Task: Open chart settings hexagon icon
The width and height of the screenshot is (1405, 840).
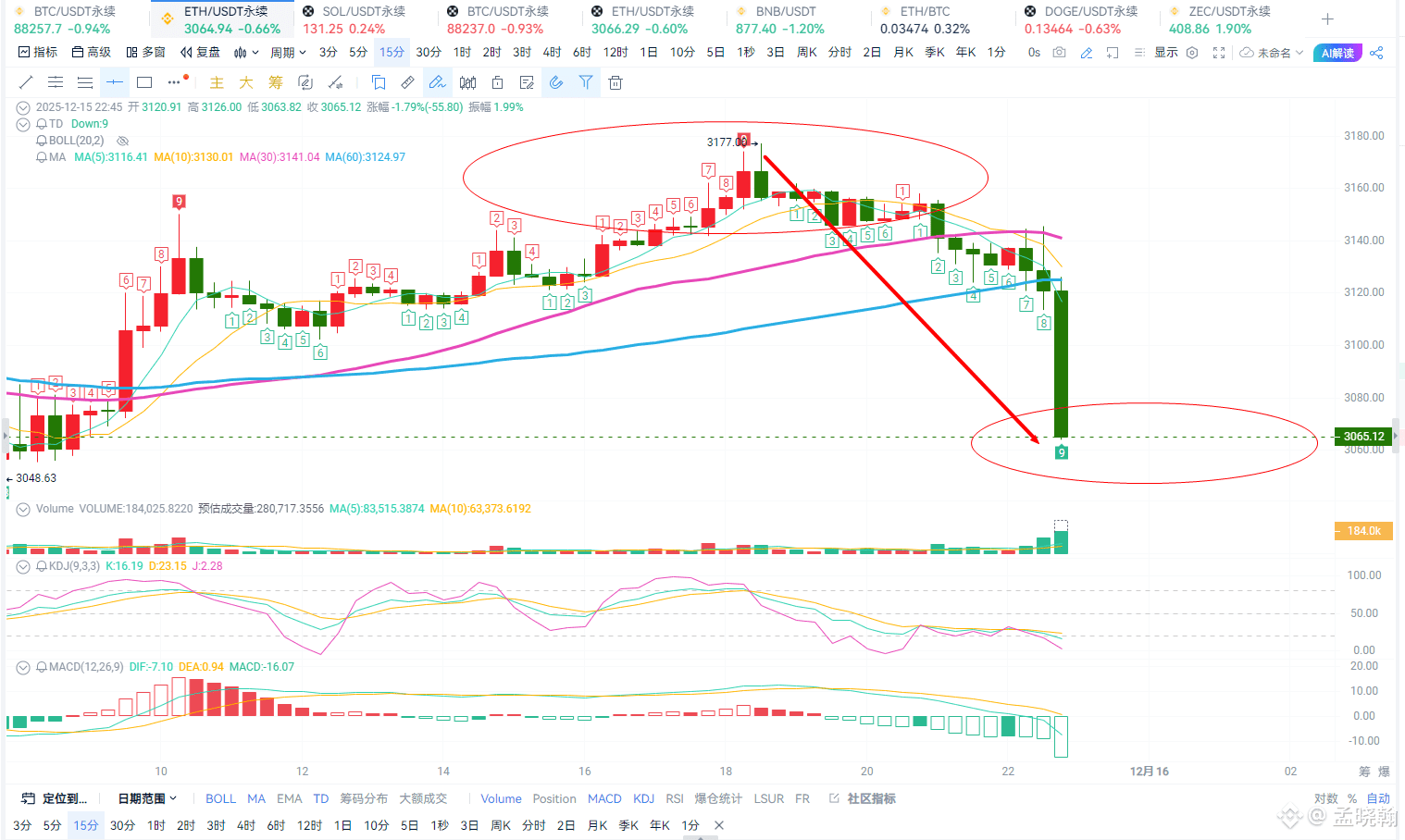Action: tap(1192, 53)
